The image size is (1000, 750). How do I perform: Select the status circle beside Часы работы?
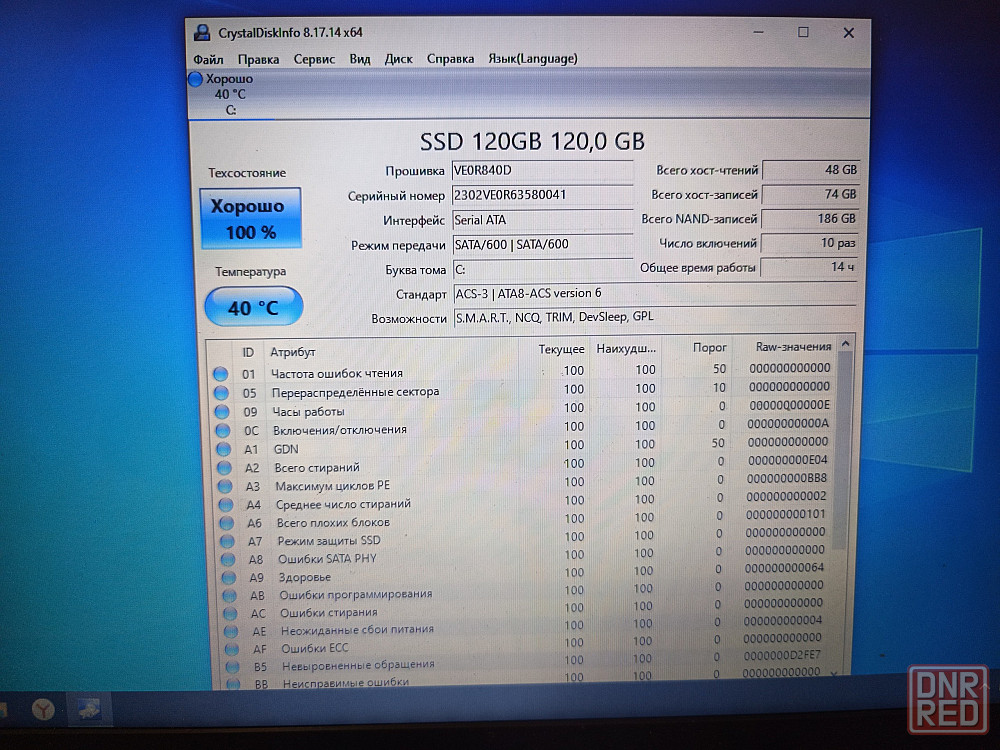coord(222,412)
